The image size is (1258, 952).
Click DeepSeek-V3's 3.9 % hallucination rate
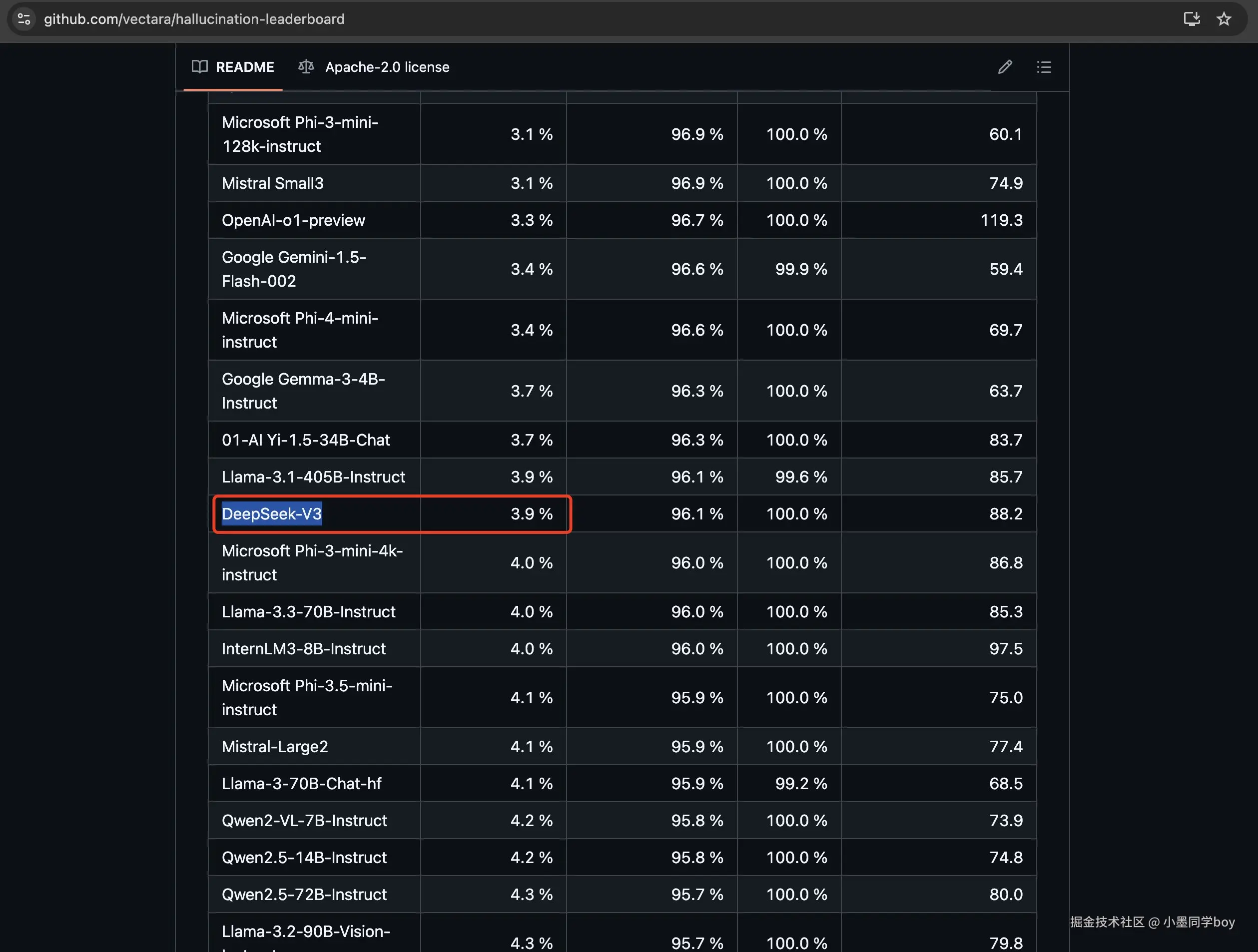531,513
